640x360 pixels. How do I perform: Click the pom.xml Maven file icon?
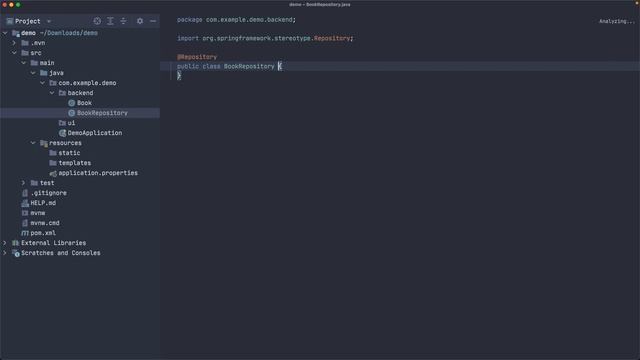pyautogui.click(x=25, y=233)
